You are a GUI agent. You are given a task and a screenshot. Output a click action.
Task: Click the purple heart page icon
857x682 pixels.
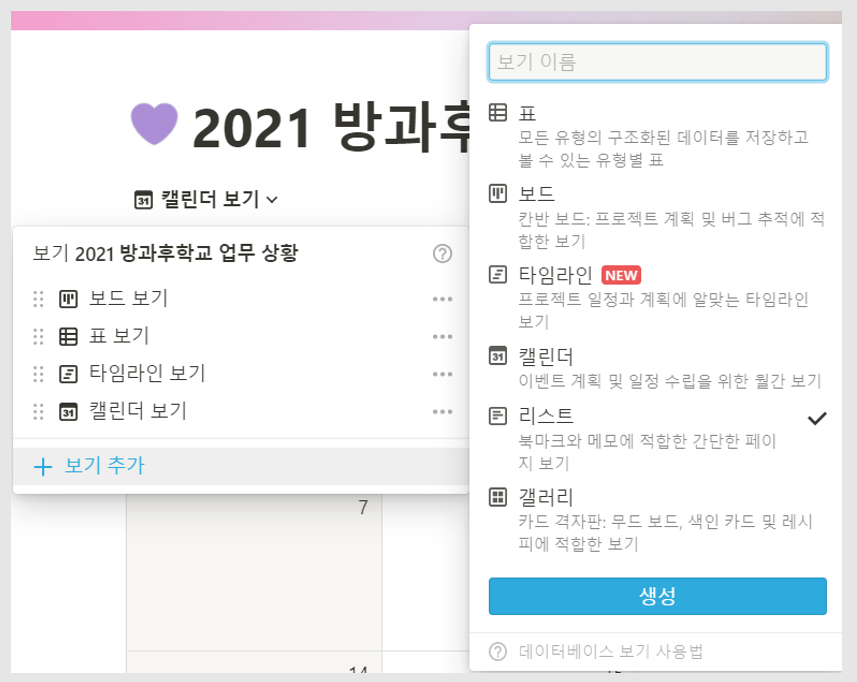point(155,124)
